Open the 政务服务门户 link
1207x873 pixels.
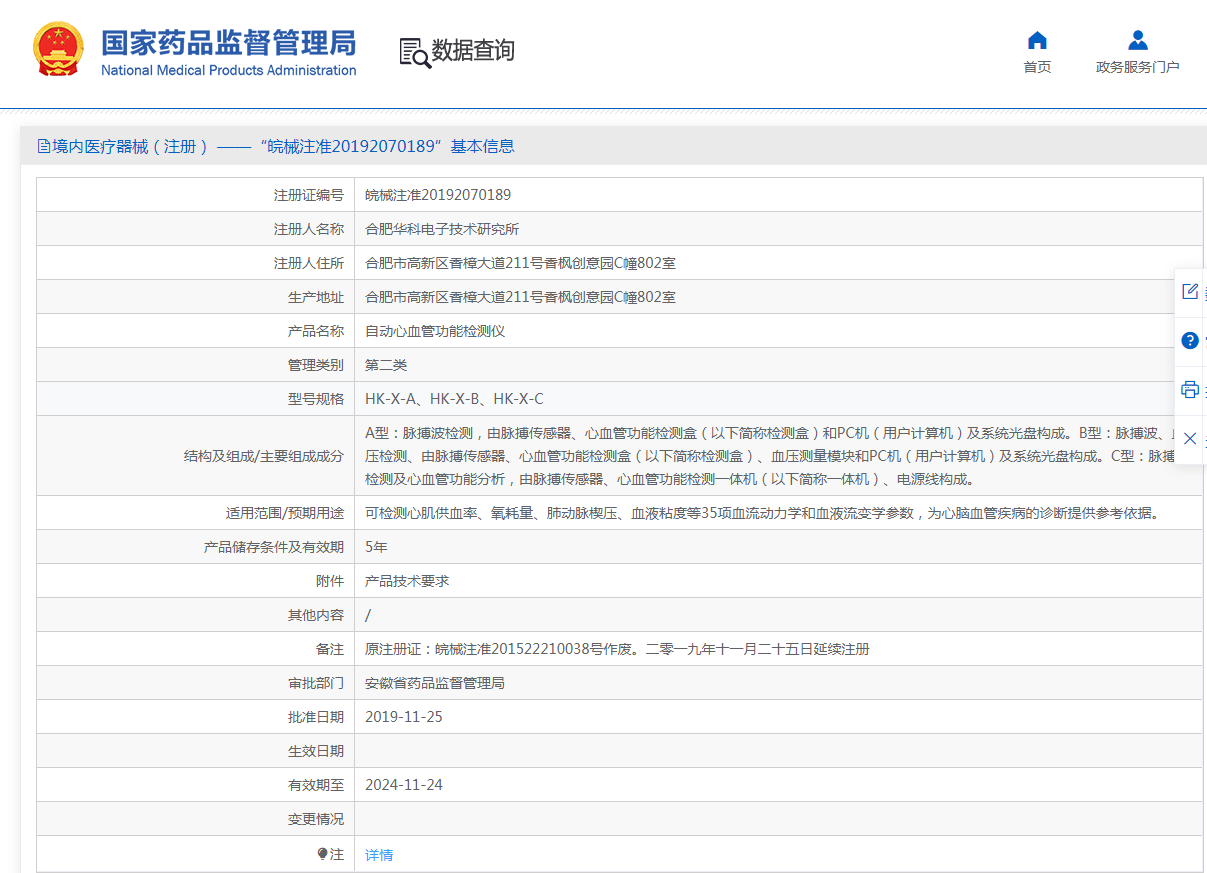tap(1138, 67)
